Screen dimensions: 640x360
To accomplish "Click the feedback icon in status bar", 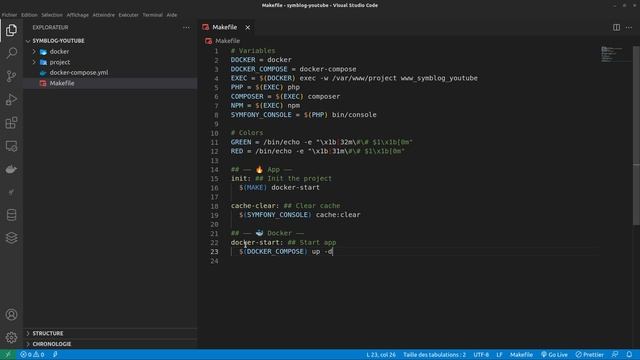I will pos(615,355).
